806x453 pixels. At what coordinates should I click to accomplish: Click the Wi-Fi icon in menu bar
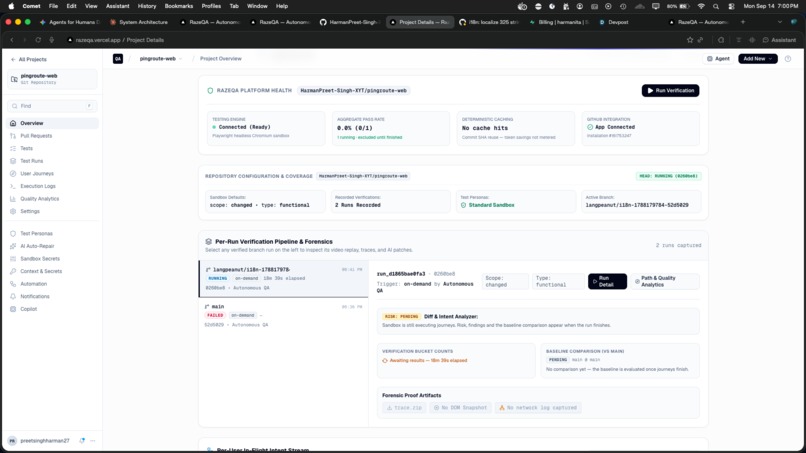tap(701, 6)
